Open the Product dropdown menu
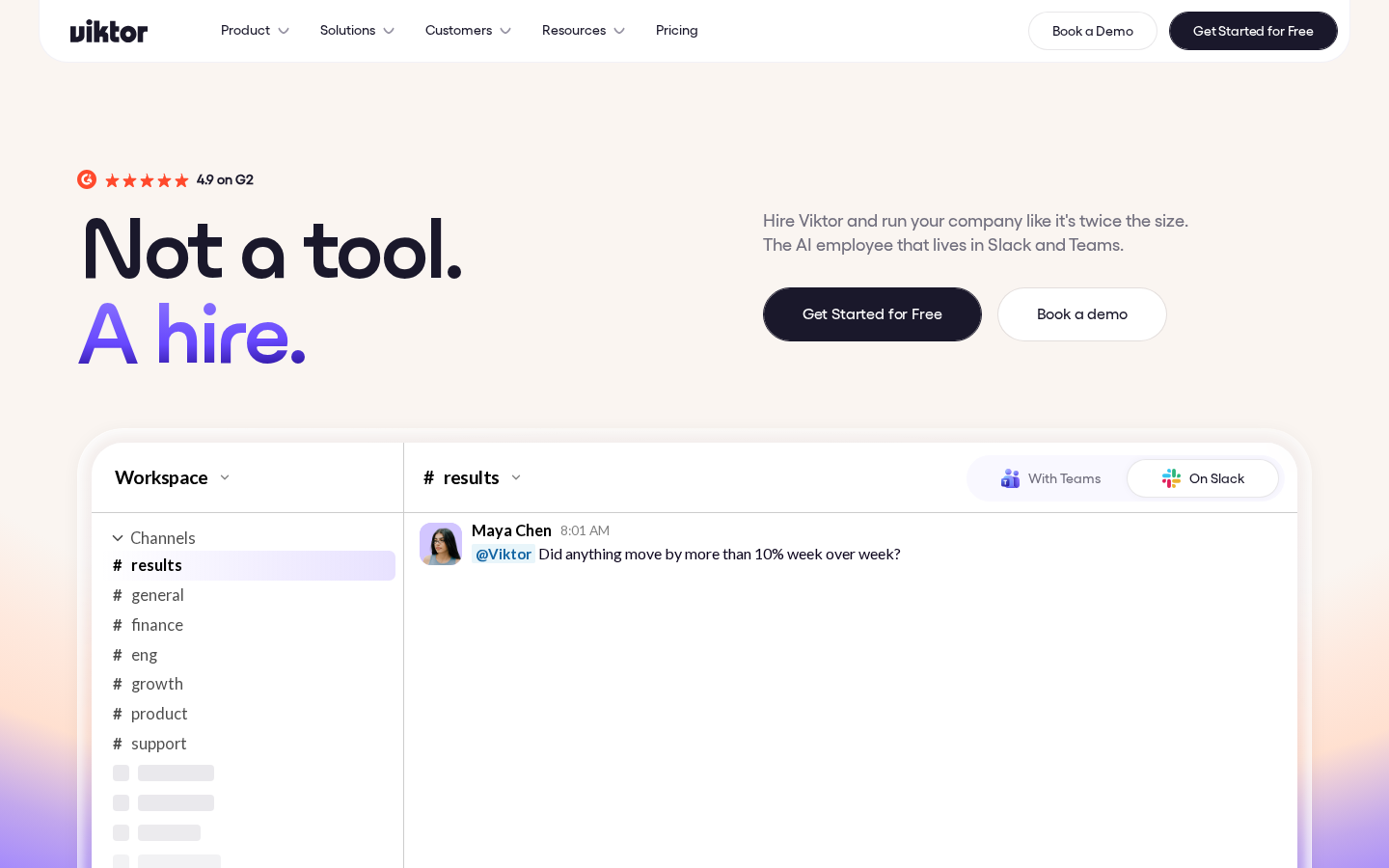Screen dimensions: 1389x868 (x=255, y=31)
